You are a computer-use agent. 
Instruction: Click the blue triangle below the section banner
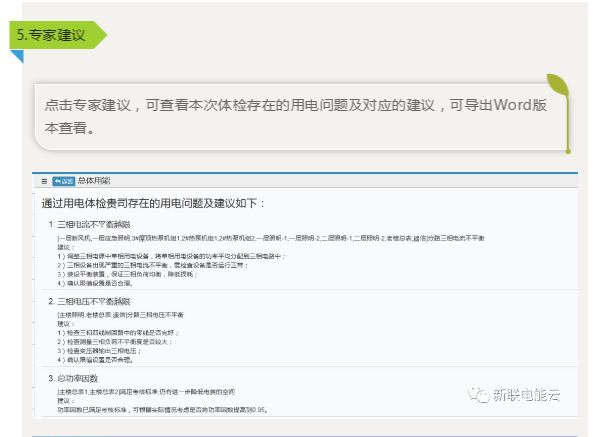point(16,55)
